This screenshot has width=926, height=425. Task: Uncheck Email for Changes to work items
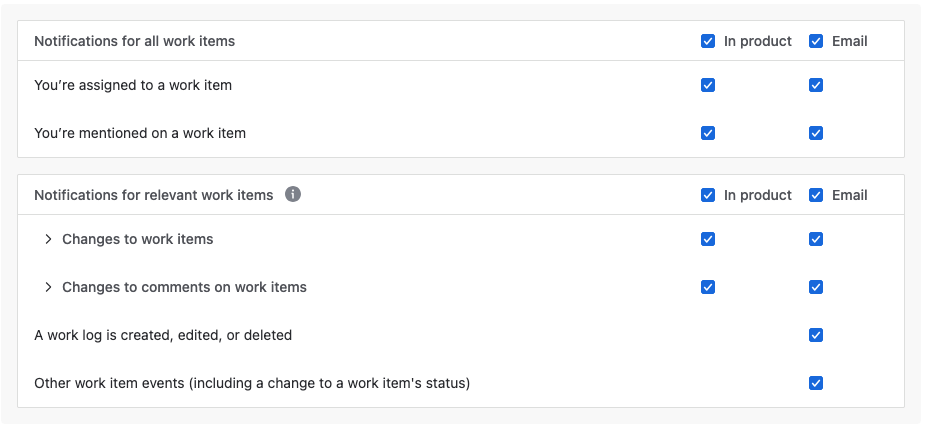click(x=816, y=239)
